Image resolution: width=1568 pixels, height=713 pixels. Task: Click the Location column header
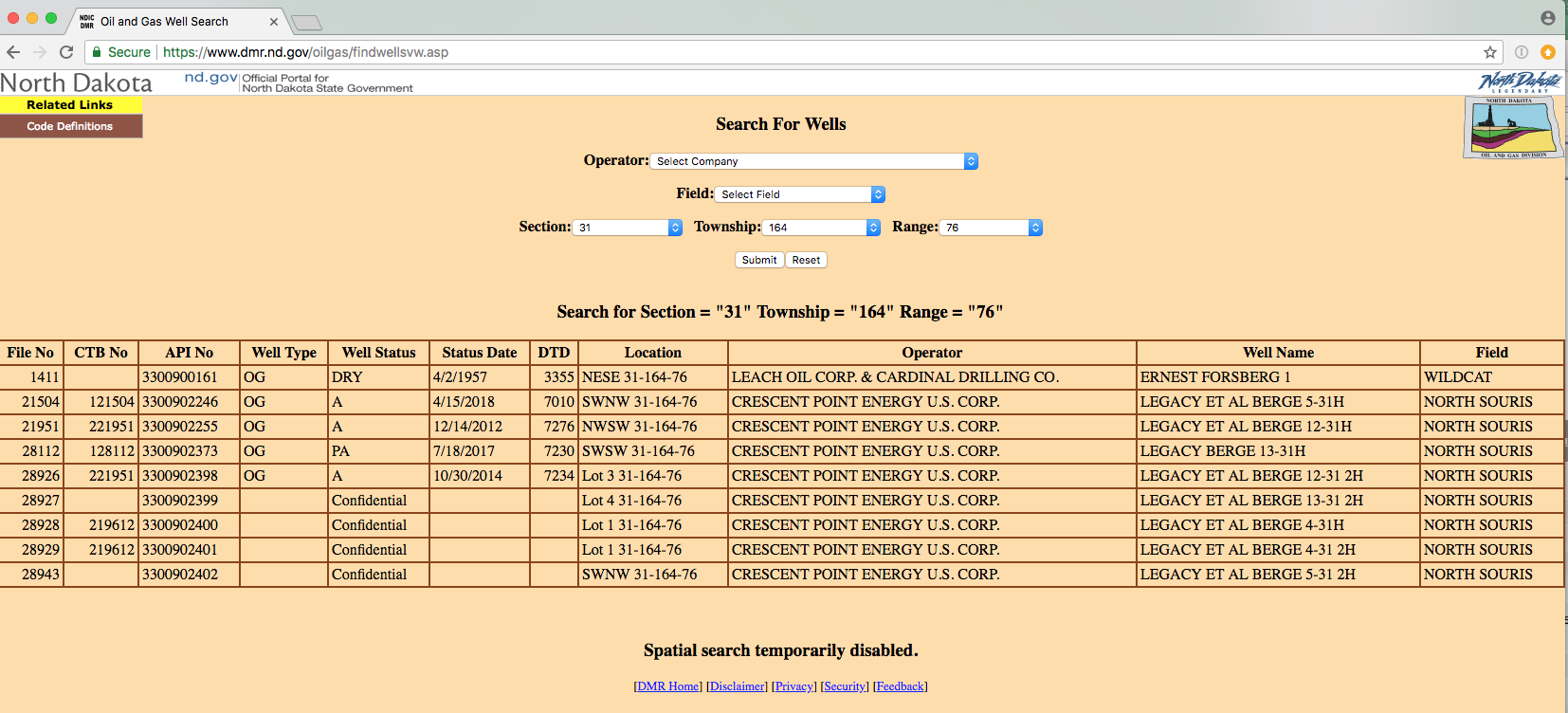653,353
